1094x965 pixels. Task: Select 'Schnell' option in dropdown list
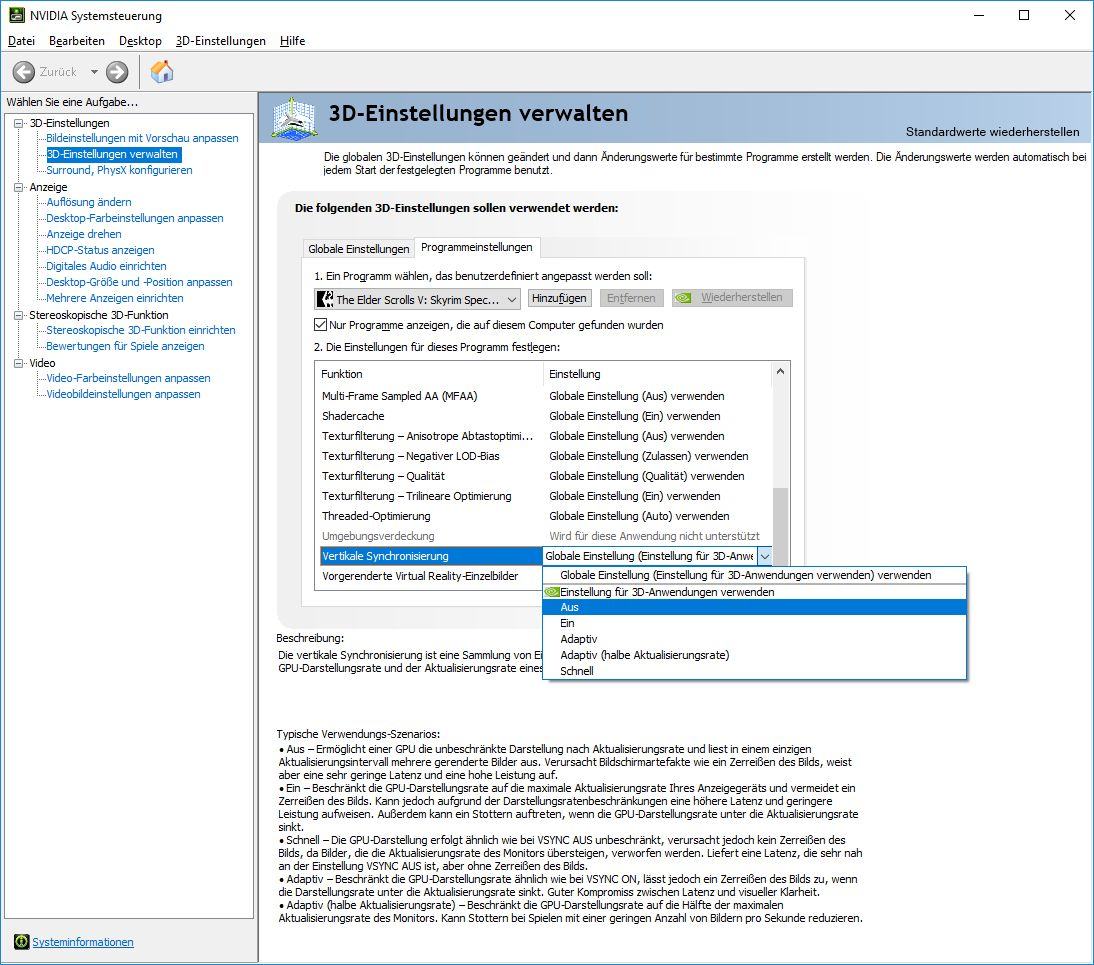754,671
